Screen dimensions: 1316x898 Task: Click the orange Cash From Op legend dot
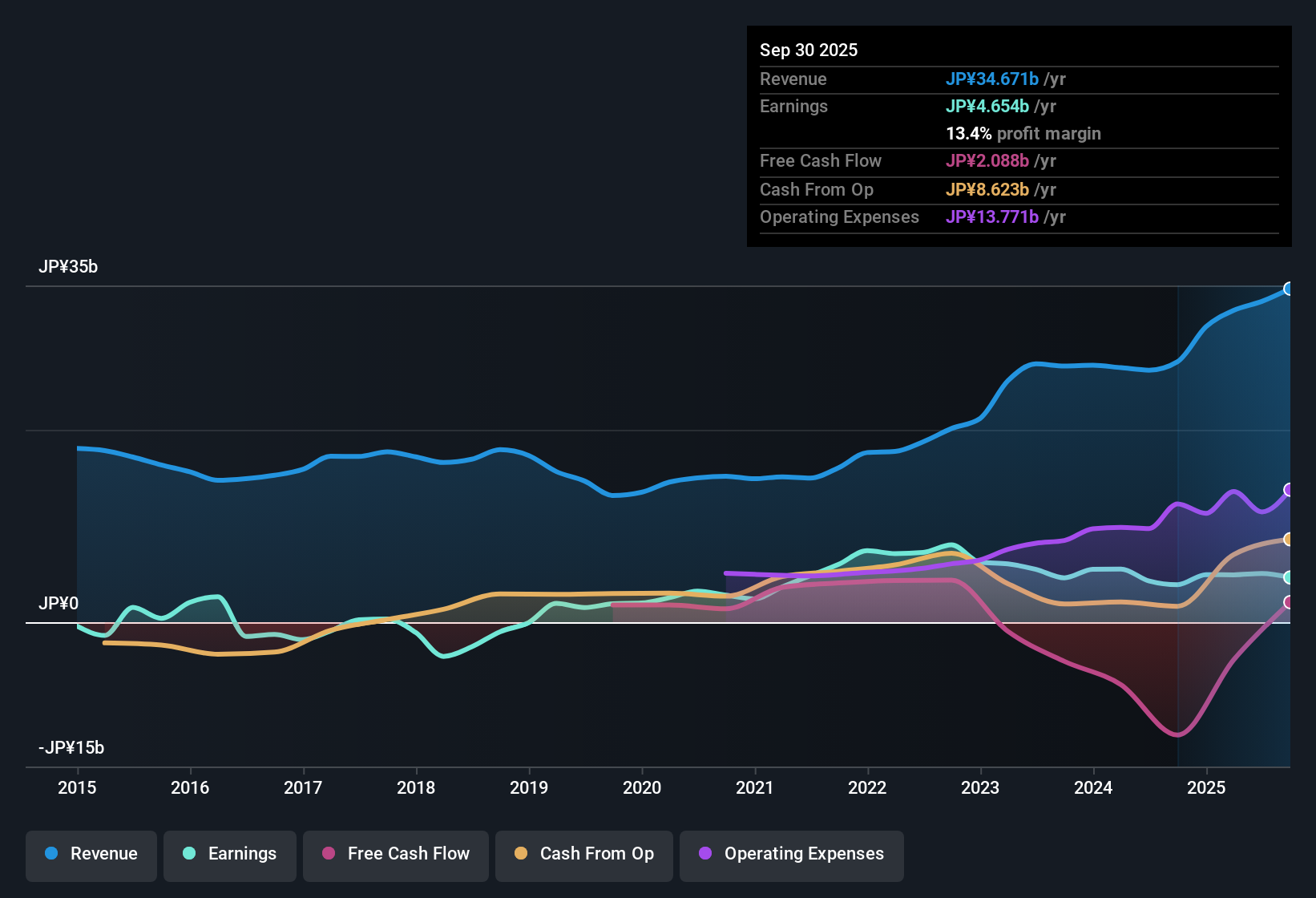point(521,854)
